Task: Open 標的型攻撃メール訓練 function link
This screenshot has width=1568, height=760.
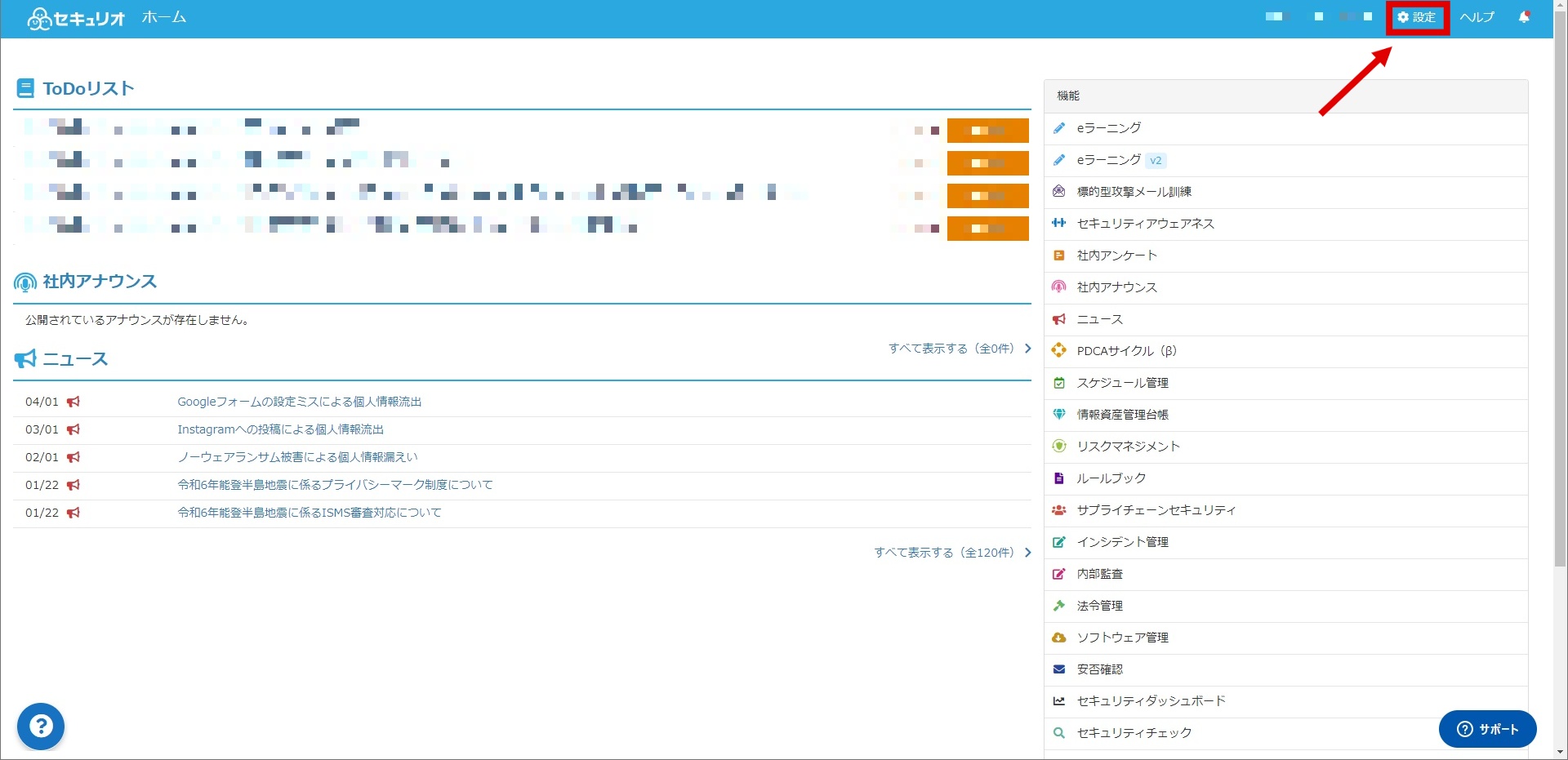Action: [x=1134, y=192]
